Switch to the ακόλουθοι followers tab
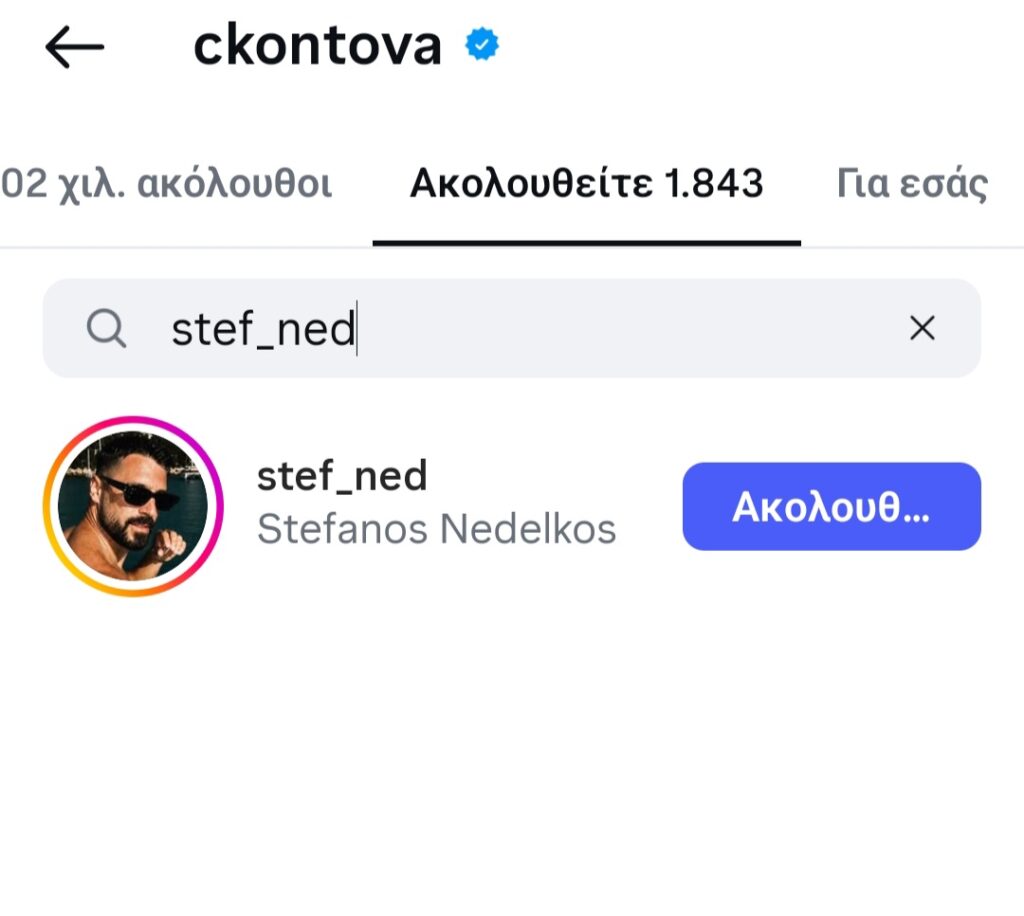Viewport: 1024px width, 916px height. pos(167,183)
